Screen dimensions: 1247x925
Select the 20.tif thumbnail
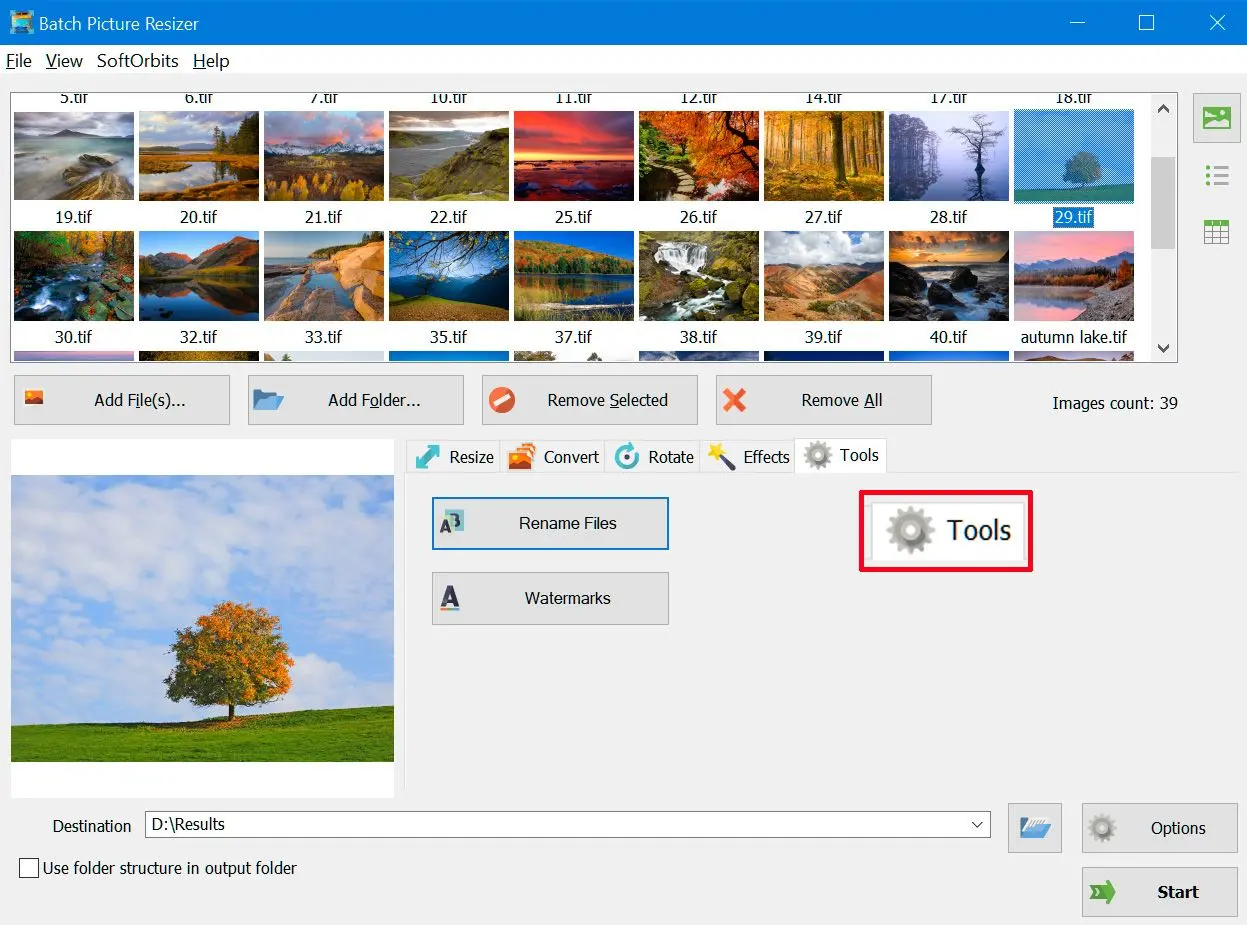[199, 276]
